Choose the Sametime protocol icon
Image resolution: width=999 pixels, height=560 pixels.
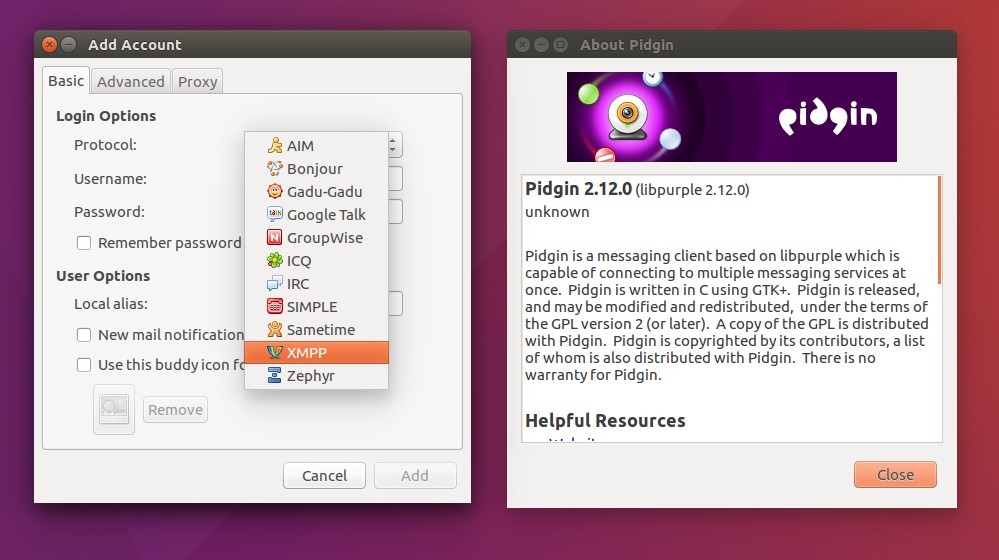(275, 329)
